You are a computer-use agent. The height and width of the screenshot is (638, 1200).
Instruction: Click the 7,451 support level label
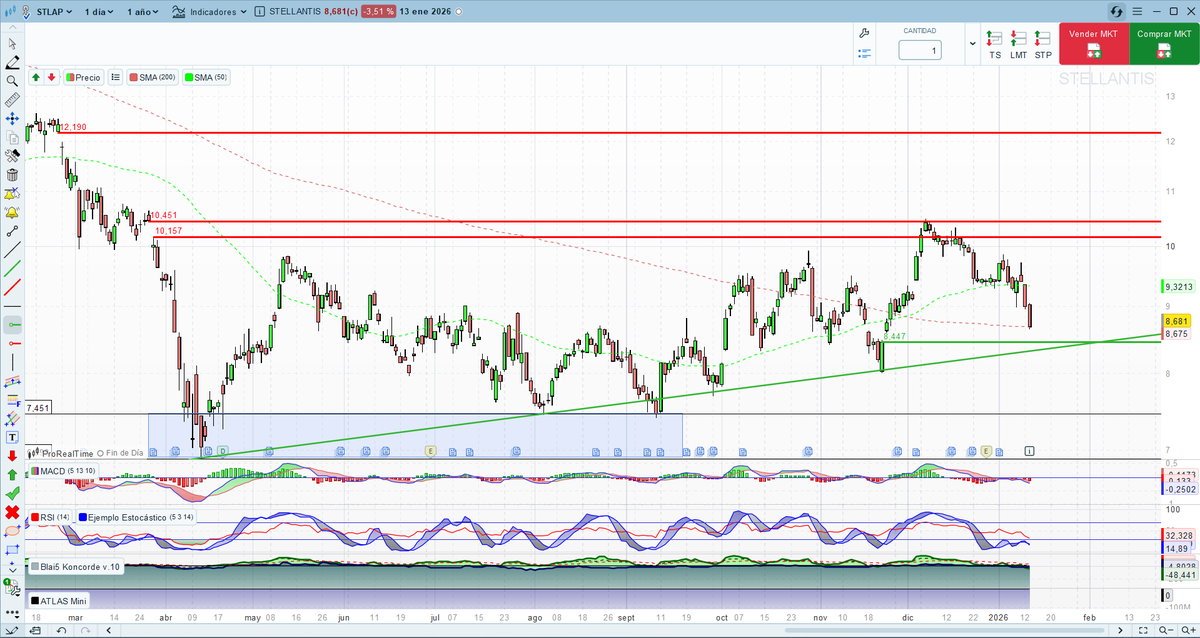pos(38,408)
